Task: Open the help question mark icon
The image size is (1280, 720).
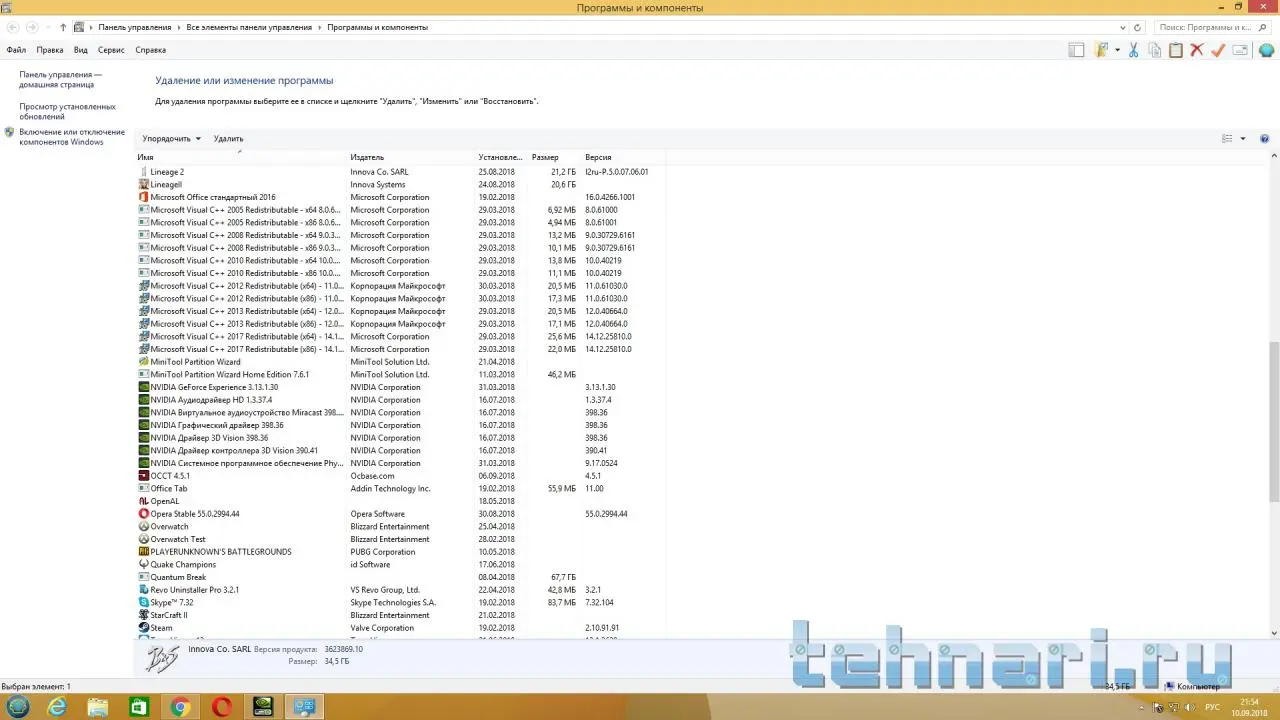Action: 1265,139
